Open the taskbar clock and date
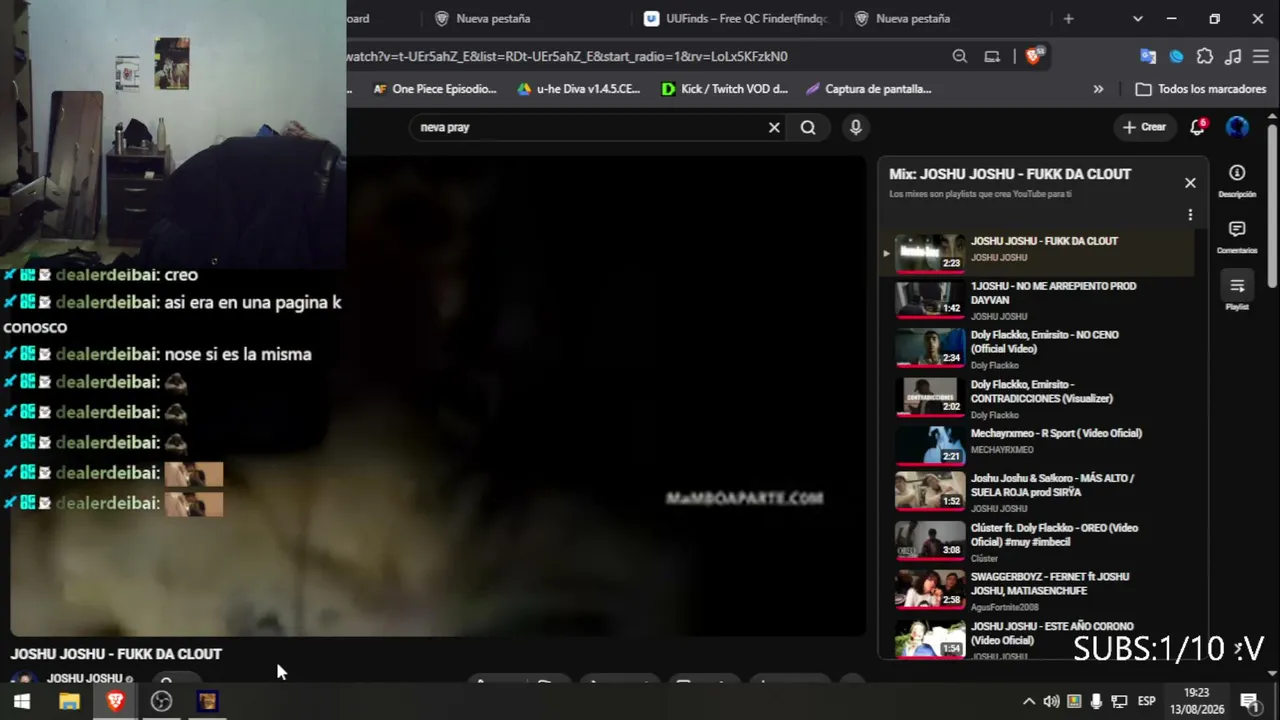Viewport: 1280px width, 720px height. [1196, 701]
